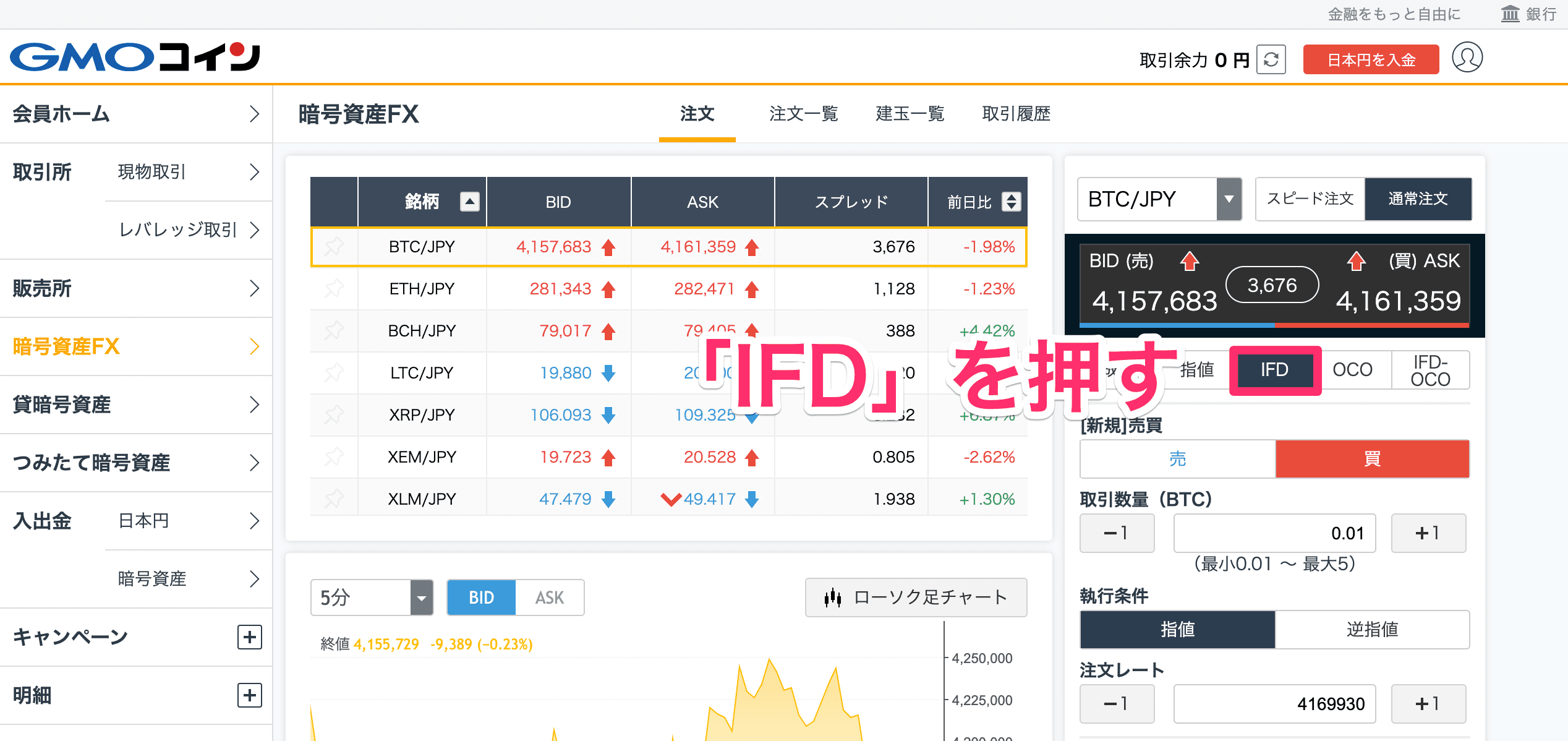Switch execution condition to 逆指値
This screenshot has height=741, width=1568.
(1372, 629)
